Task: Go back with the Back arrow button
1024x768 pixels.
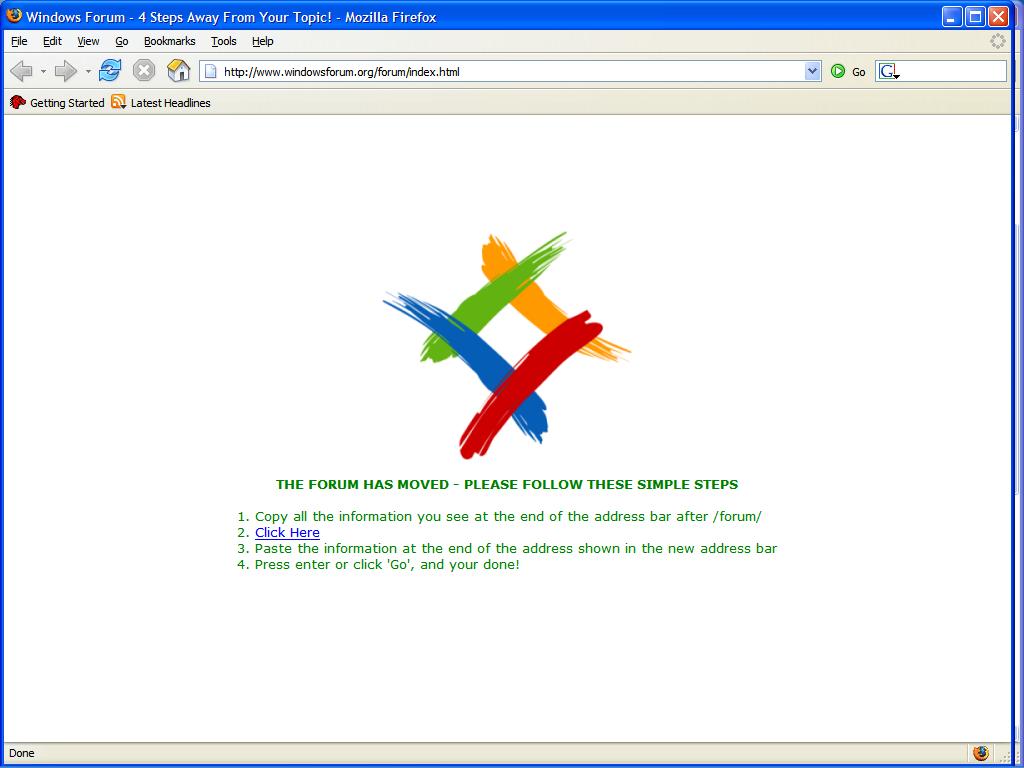Action: [x=22, y=71]
